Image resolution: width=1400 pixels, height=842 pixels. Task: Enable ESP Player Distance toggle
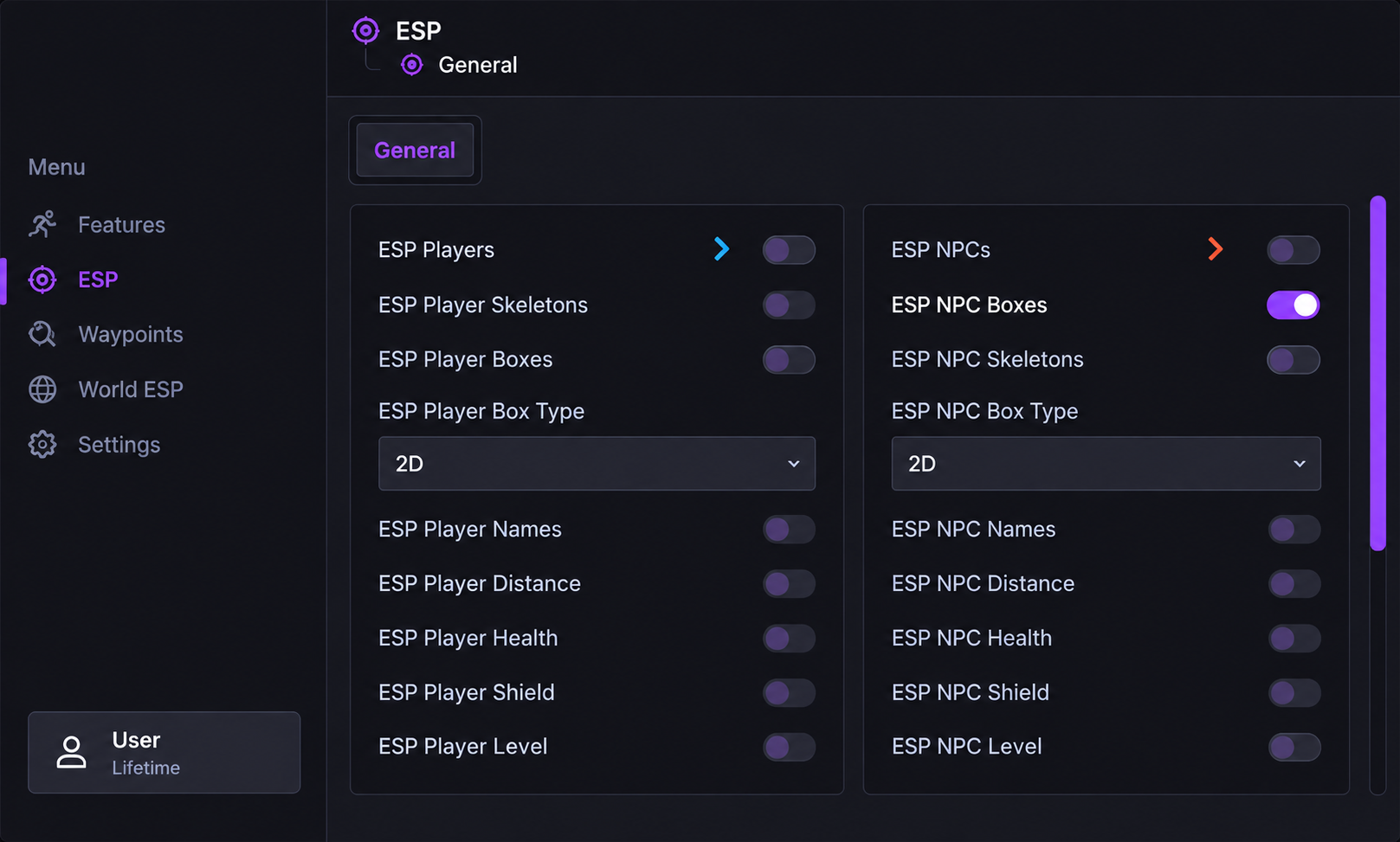(789, 583)
